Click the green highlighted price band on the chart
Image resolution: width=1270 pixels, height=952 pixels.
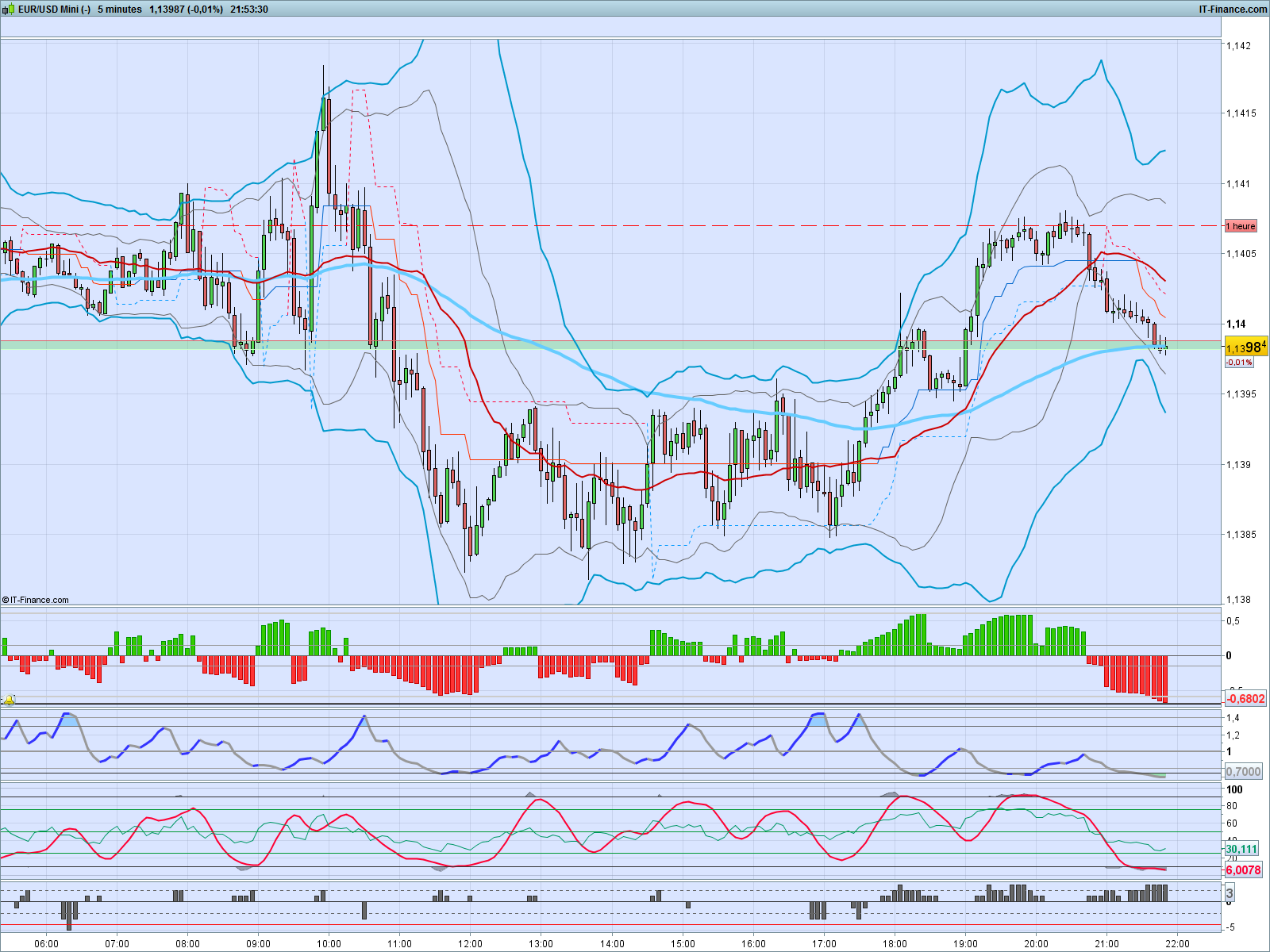coord(635,346)
